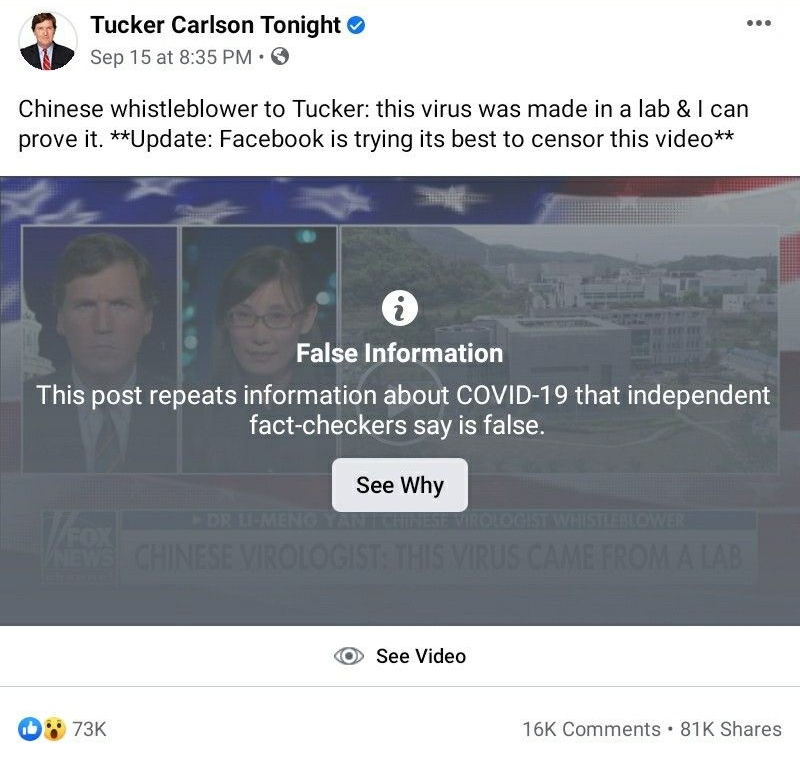Click the Wow reaction emoji icon
Screen dimensions: 800x759
click(x=54, y=729)
